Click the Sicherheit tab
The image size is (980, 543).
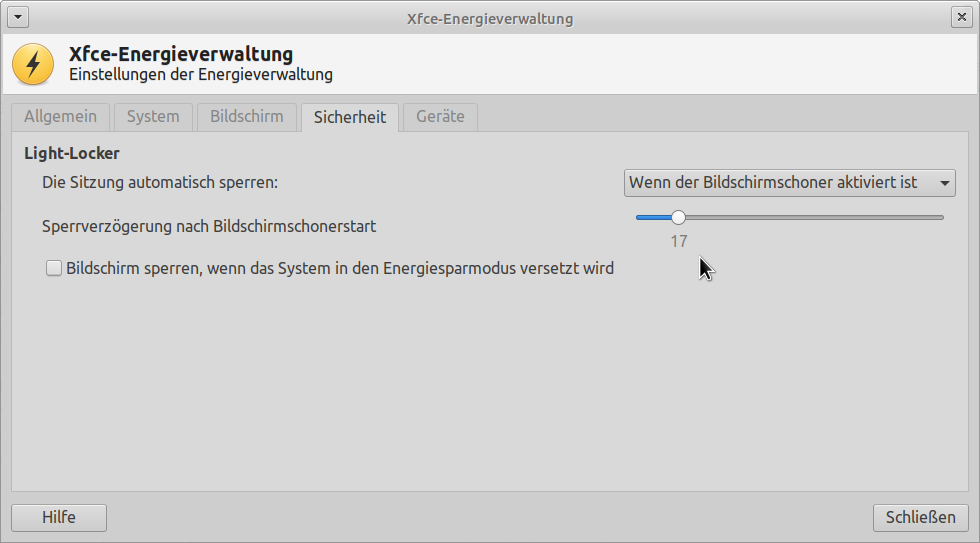coord(349,117)
